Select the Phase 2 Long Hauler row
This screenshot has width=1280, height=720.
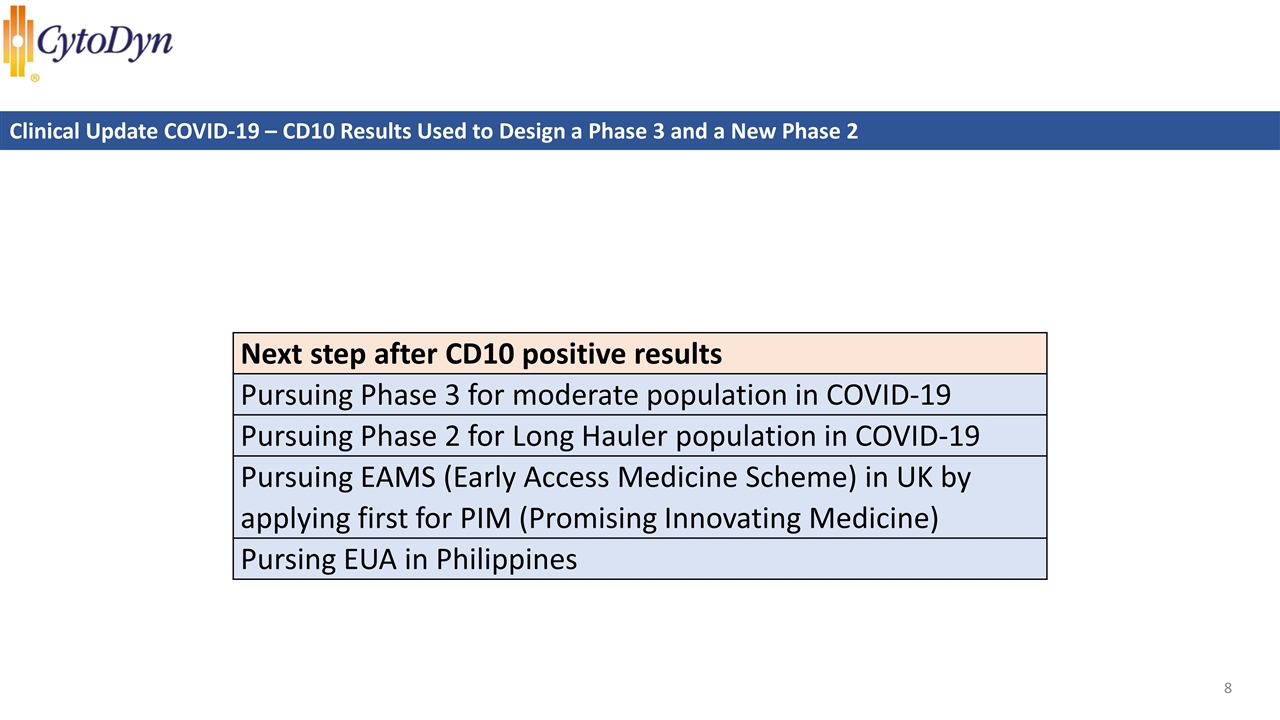point(610,436)
